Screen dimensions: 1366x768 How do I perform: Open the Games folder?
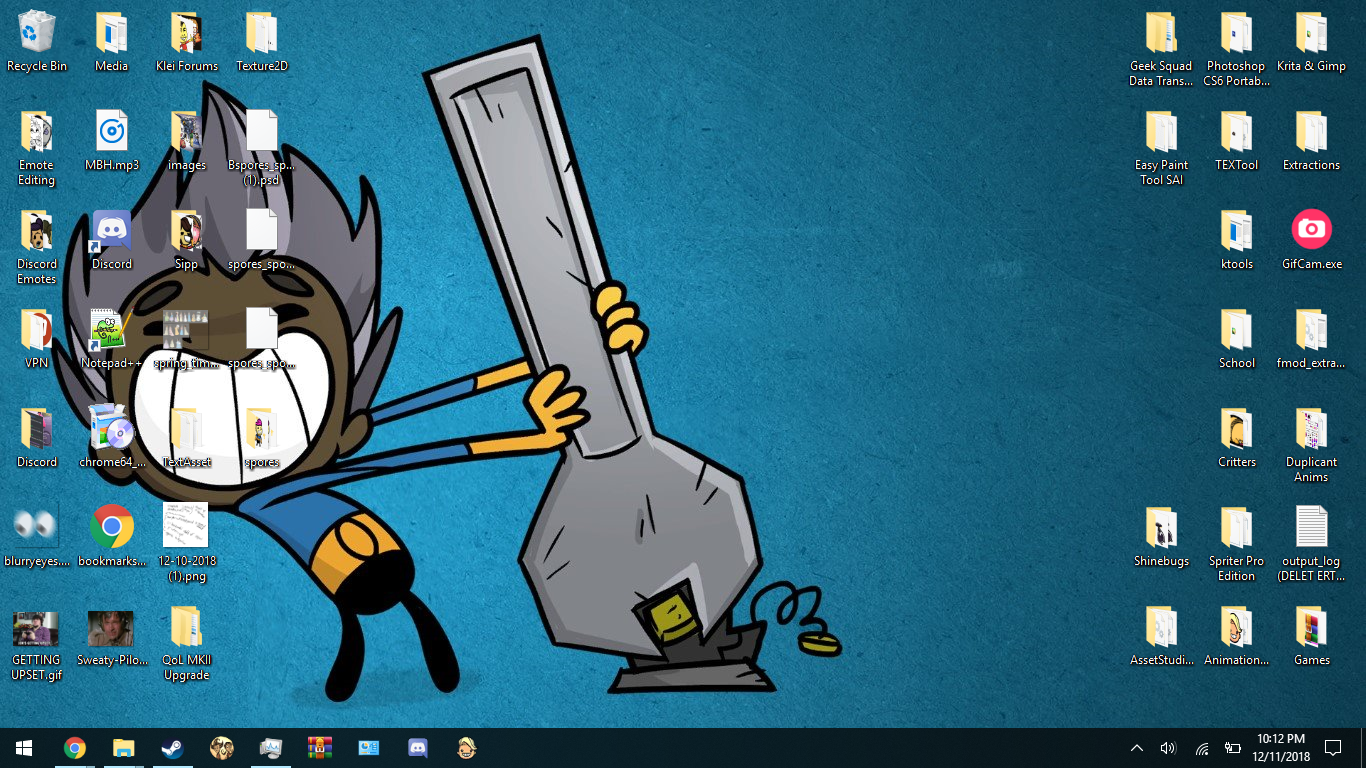tap(1311, 636)
